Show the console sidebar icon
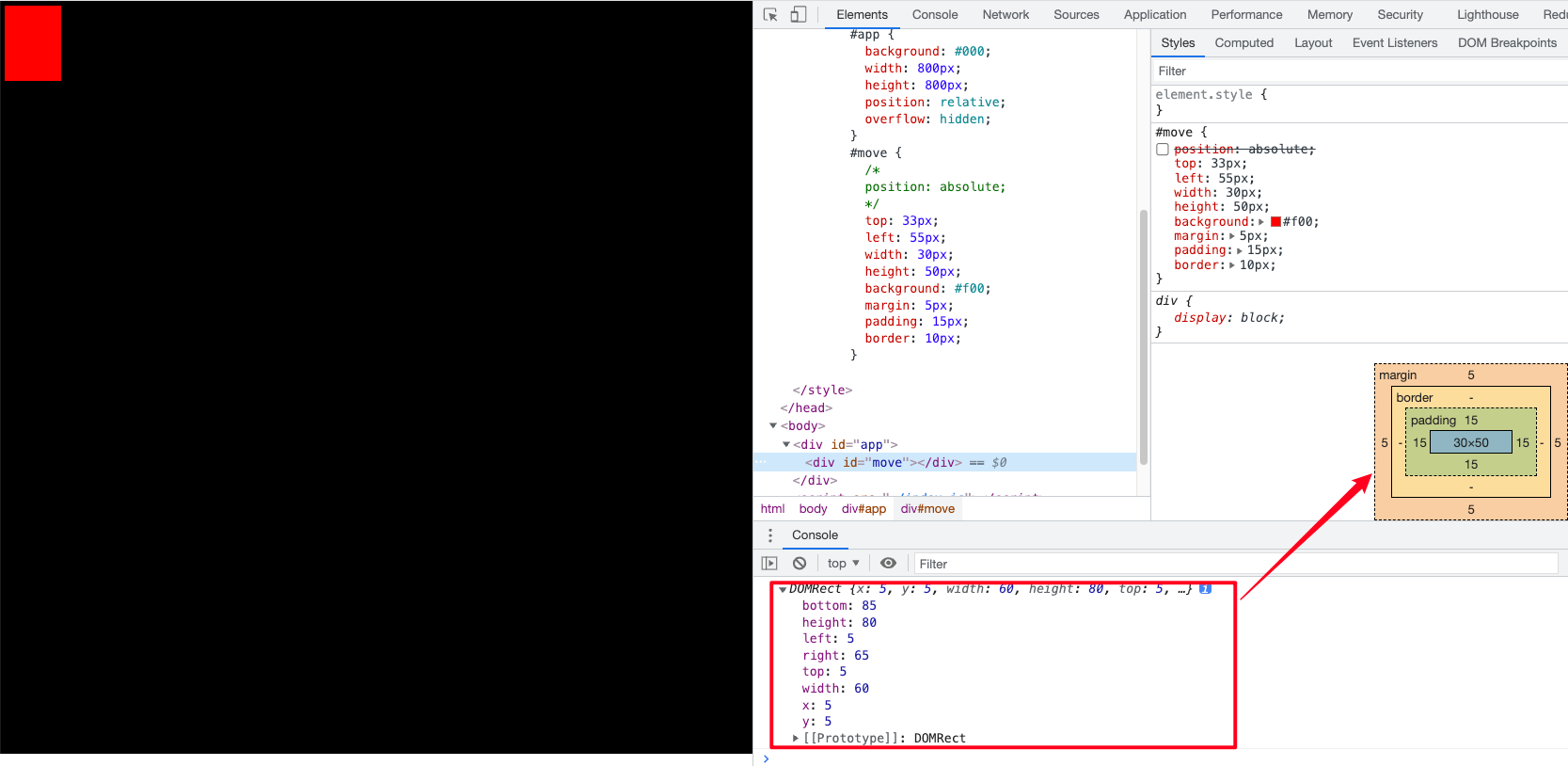 click(769, 564)
